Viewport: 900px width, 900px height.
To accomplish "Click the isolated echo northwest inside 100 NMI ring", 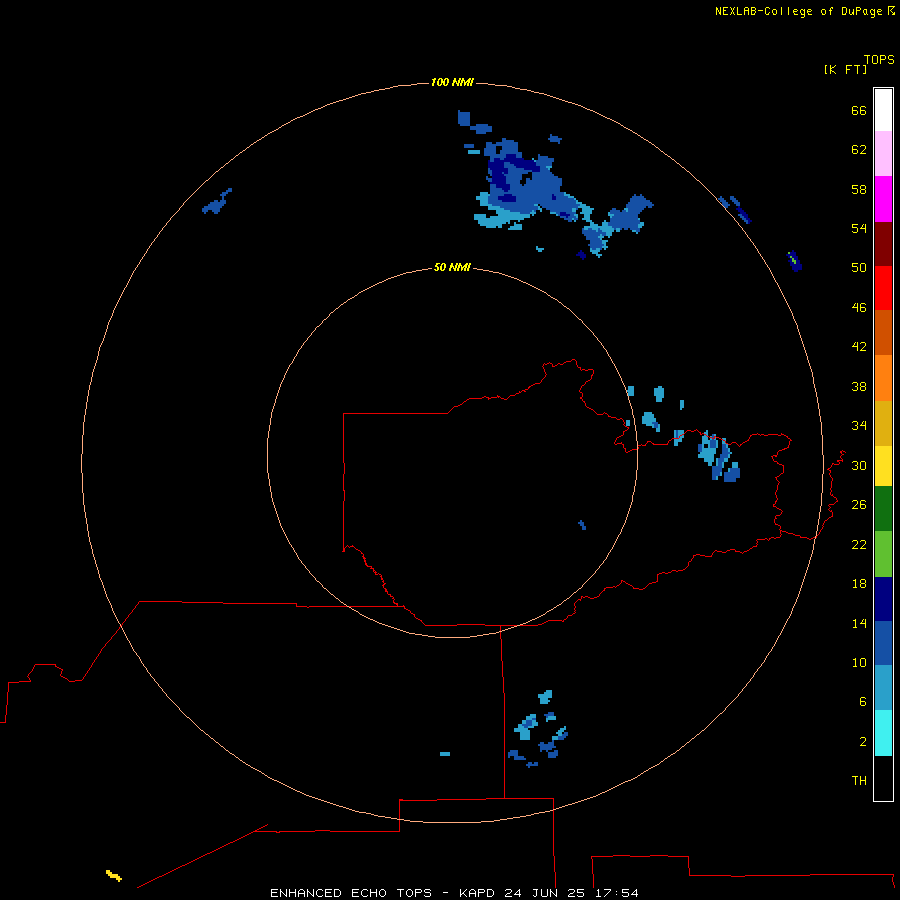I will [217, 201].
